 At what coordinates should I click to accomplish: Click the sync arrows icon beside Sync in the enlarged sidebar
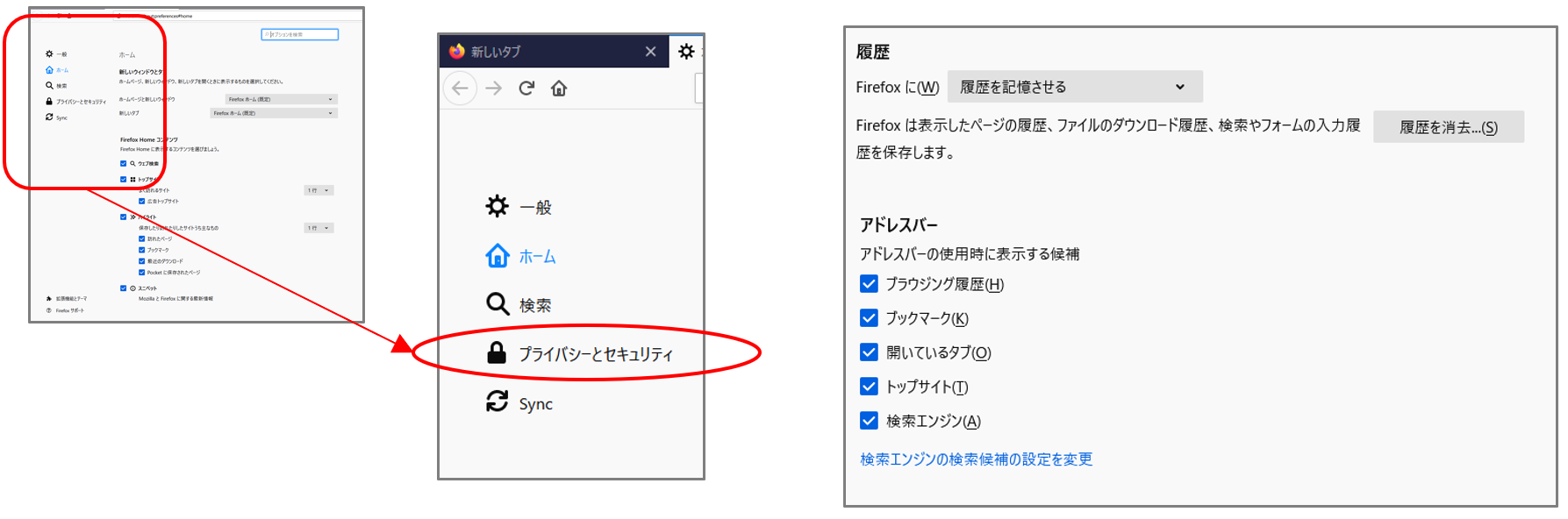[497, 402]
